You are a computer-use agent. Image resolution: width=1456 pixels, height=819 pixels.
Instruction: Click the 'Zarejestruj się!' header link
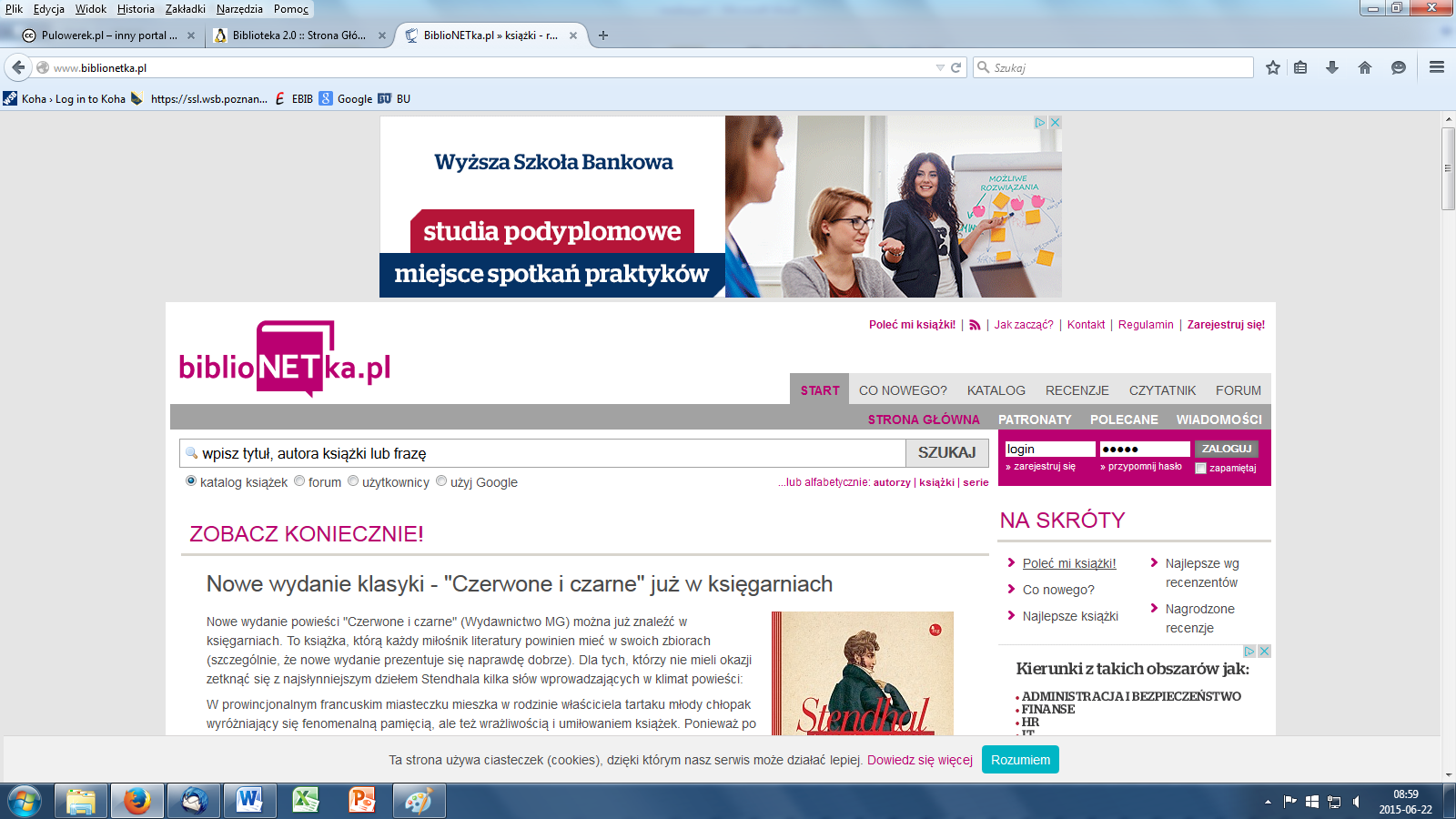[x=1226, y=325]
